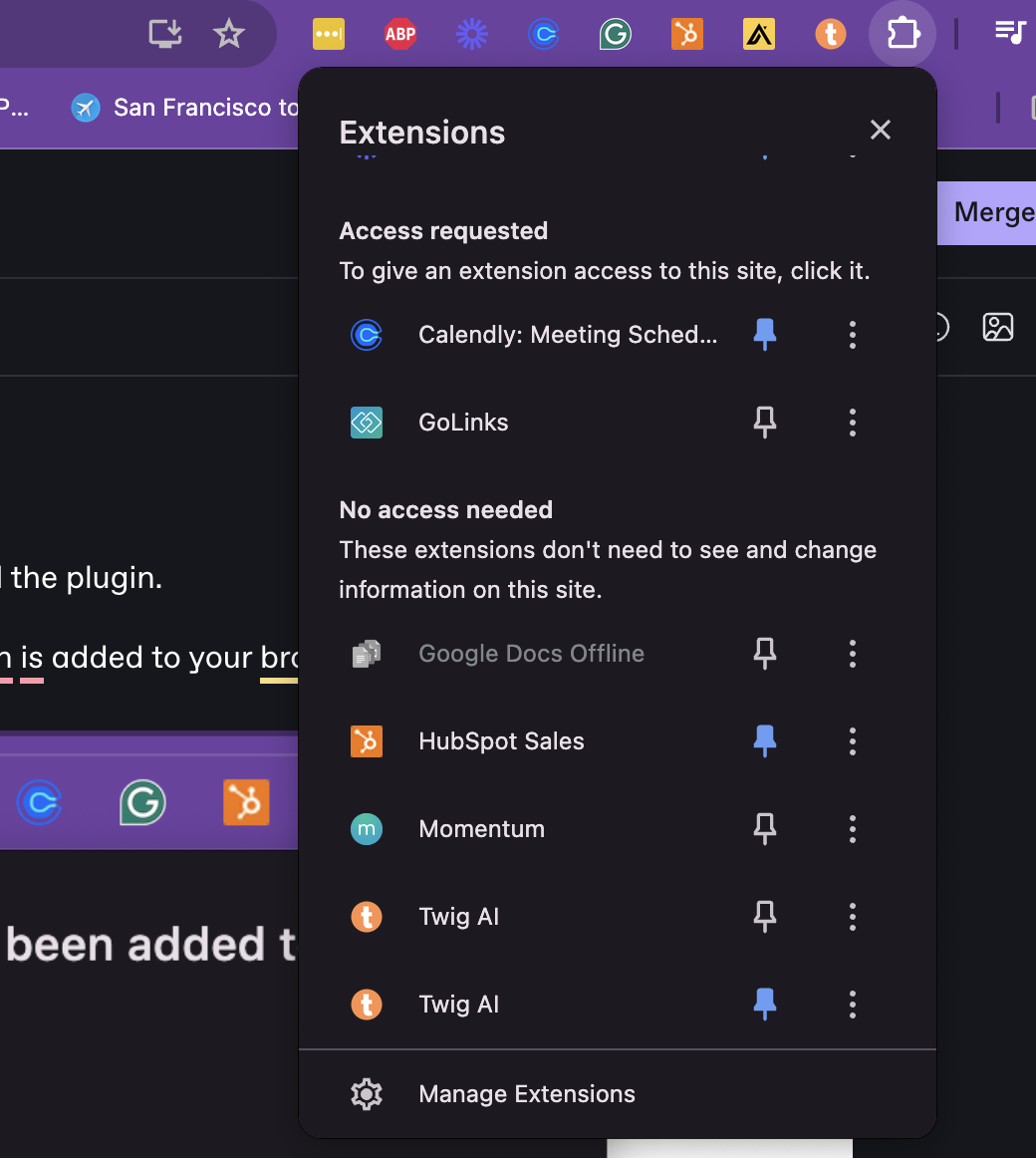Click the install app screen icon
1036x1158 pixels.
pyautogui.click(x=165, y=35)
